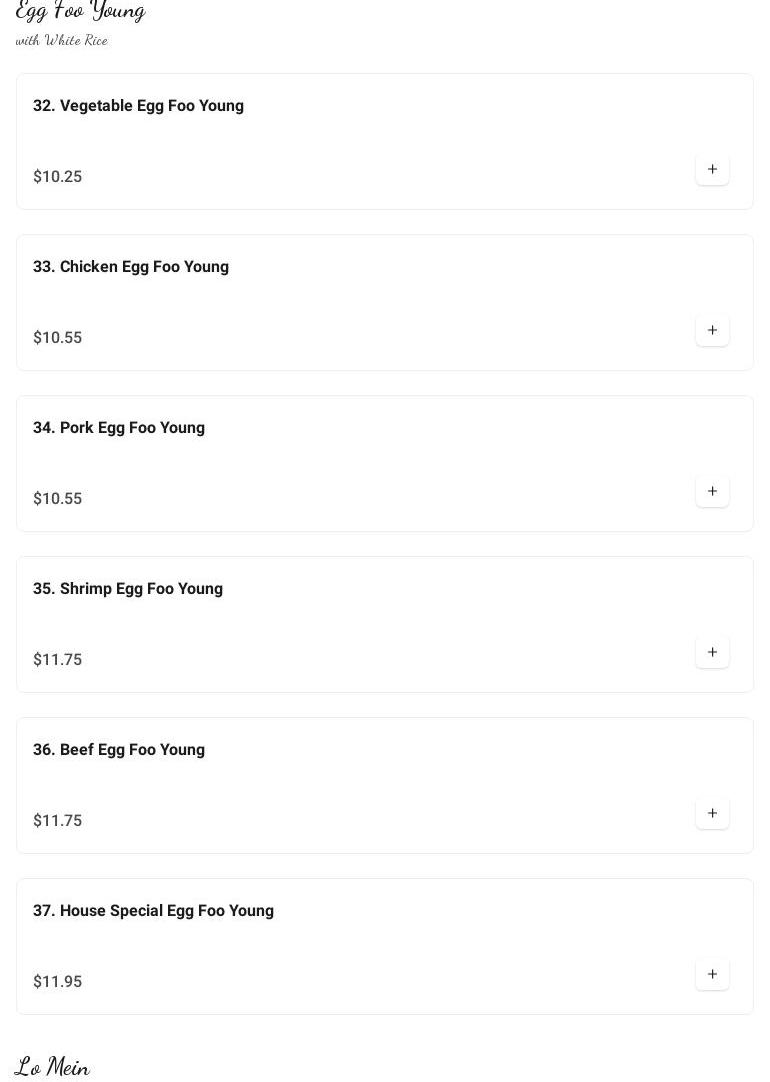Select 34. Pork Egg Foo Young title

click(119, 428)
